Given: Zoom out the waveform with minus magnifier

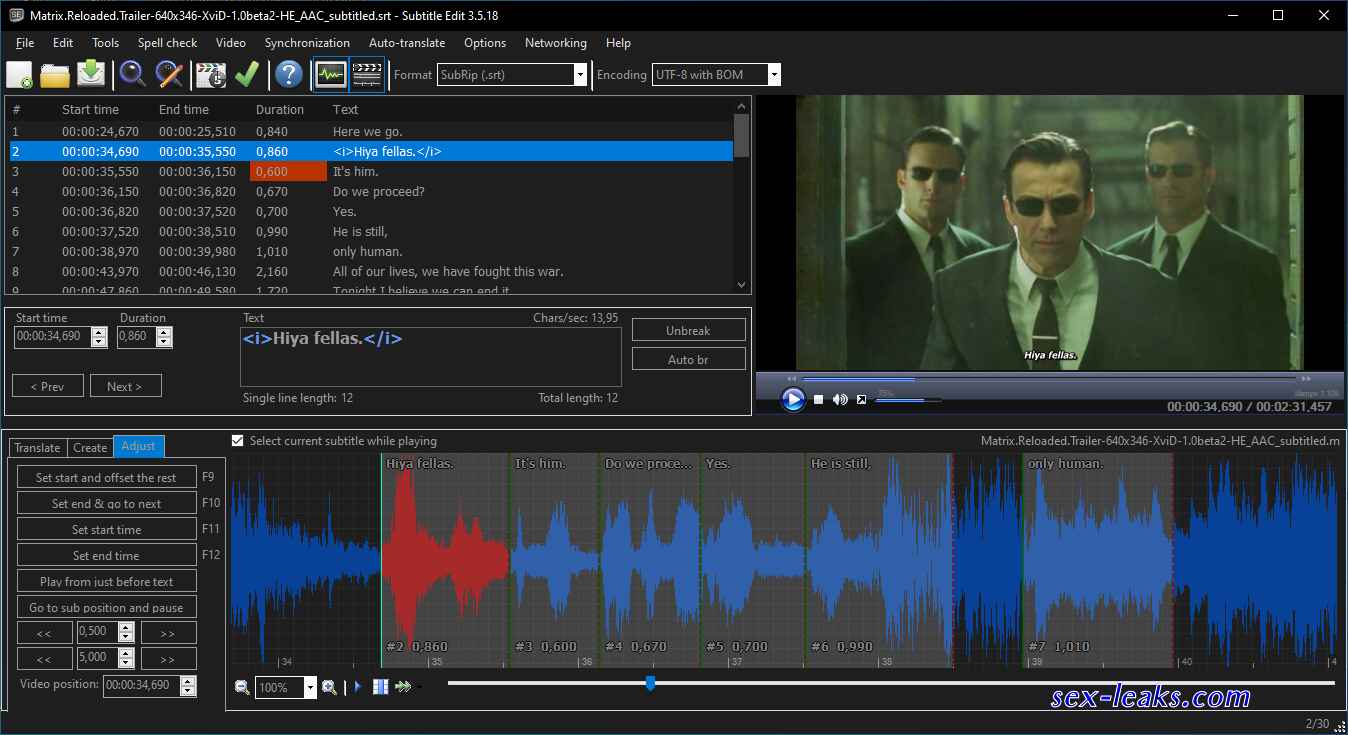Looking at the screenshot, I should point(242,687).
